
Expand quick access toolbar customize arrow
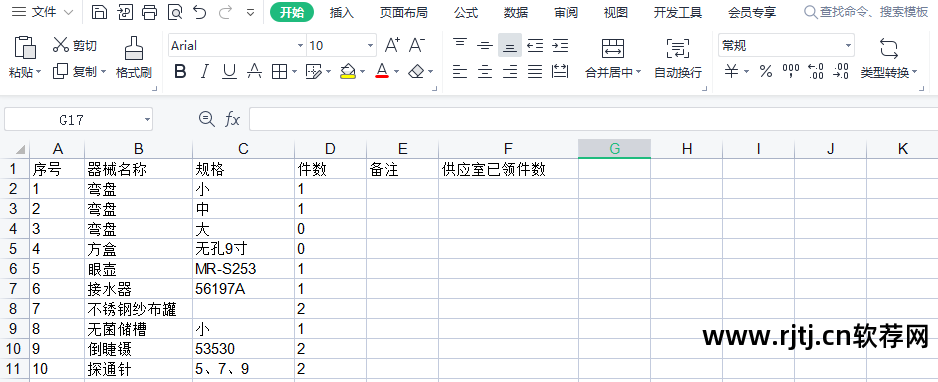coord(251,12)
